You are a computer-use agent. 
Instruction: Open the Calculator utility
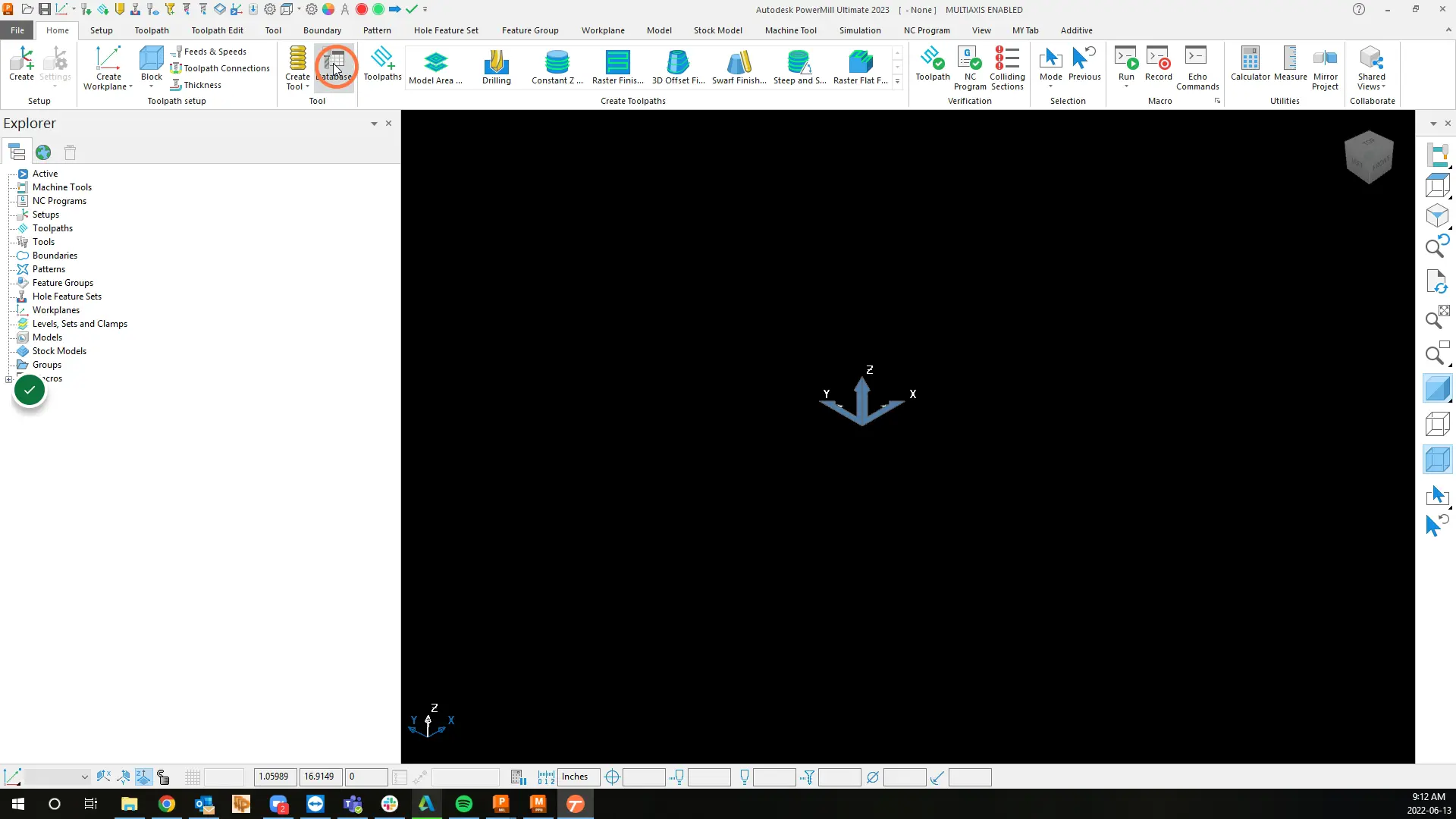(1250, 64)
